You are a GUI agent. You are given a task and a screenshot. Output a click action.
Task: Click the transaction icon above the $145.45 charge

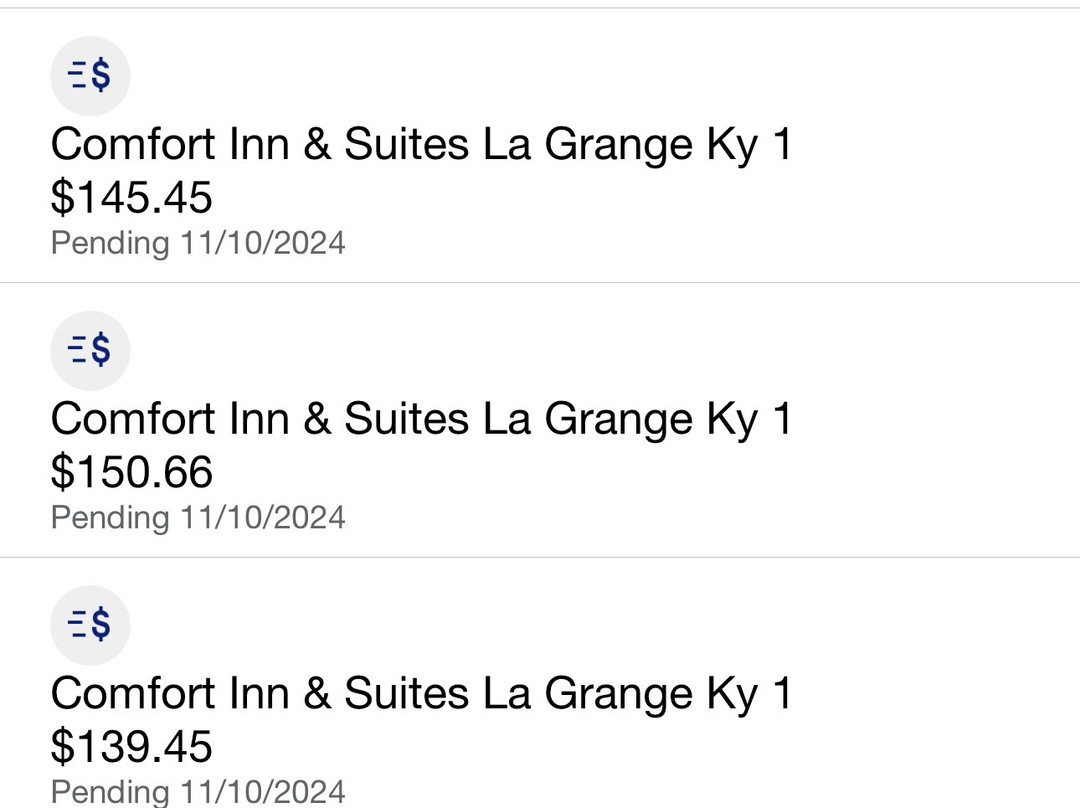pyautogui.click(x=90, y=76)
